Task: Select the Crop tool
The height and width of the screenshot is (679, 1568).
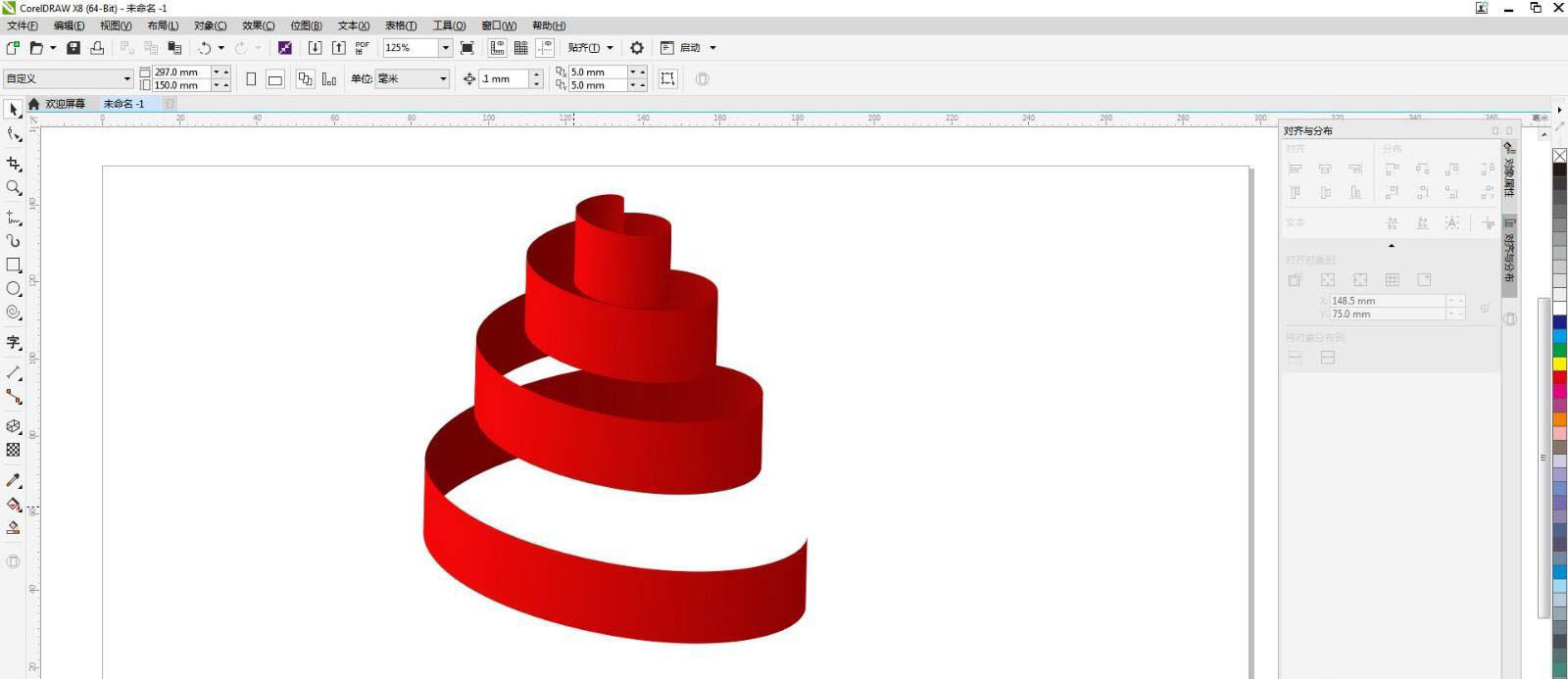Action: click(x=14, y=164)
